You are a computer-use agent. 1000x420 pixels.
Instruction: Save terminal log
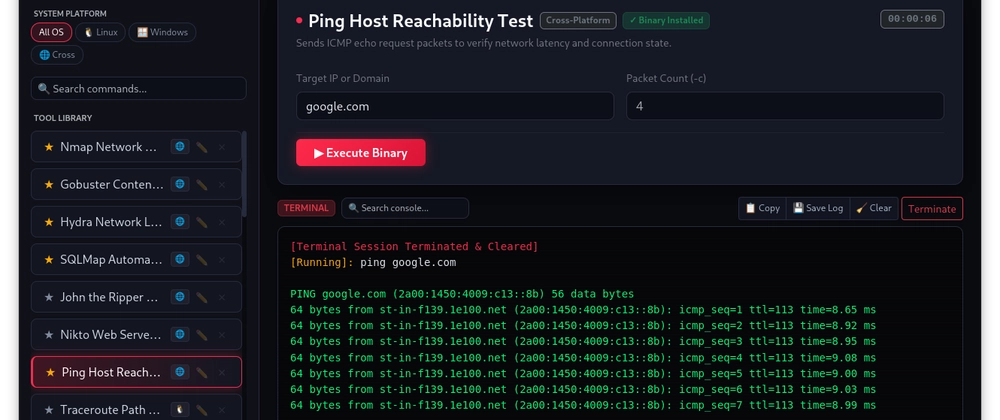818,208
